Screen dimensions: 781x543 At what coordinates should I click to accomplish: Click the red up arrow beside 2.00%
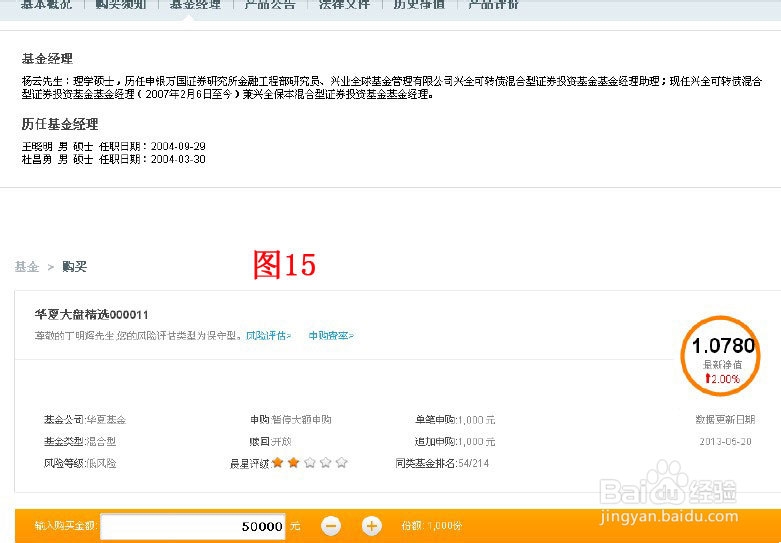[707, 379]
